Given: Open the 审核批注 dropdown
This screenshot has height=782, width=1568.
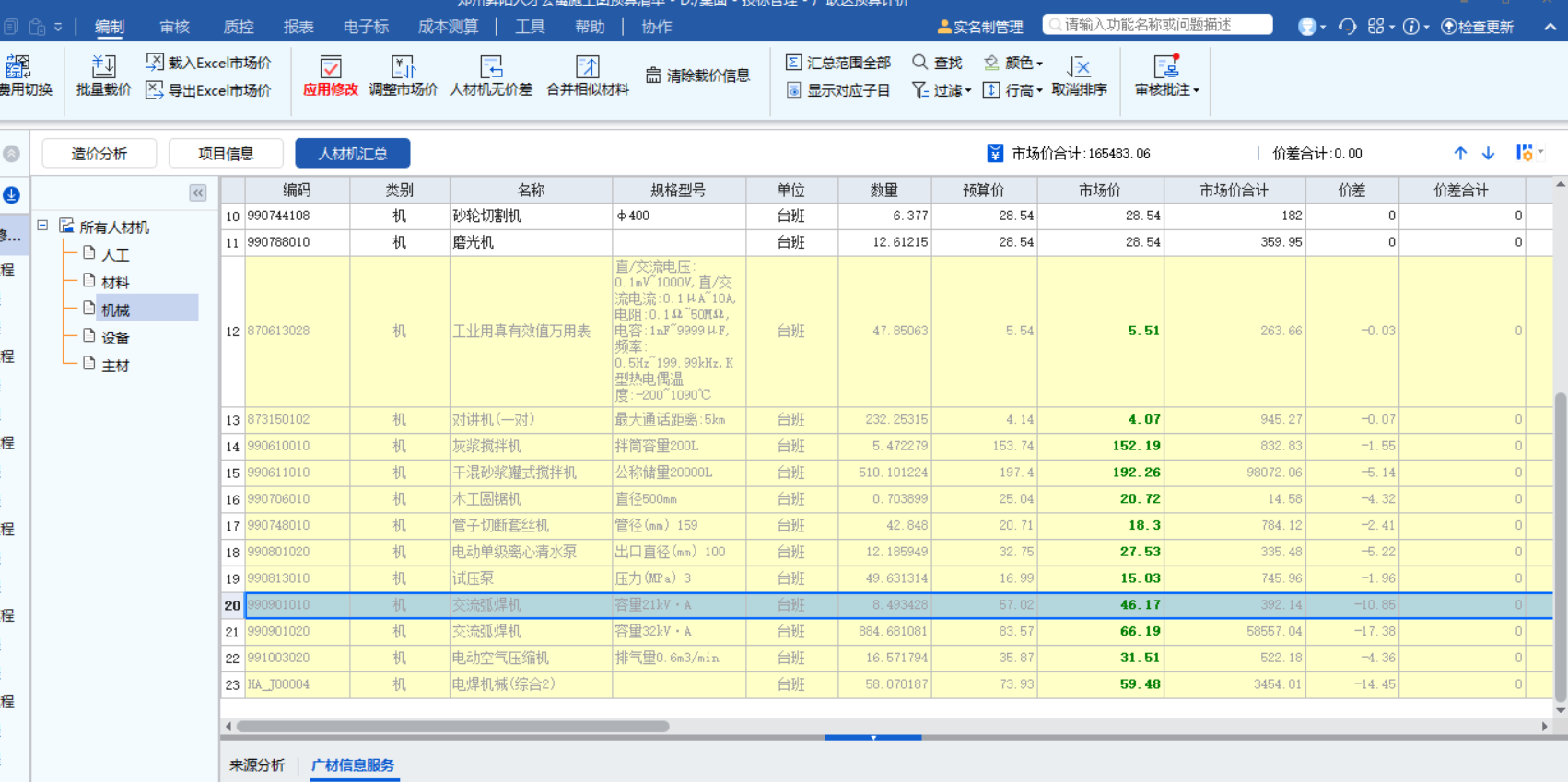Looking at the screenshot, I should (1166, 76).
